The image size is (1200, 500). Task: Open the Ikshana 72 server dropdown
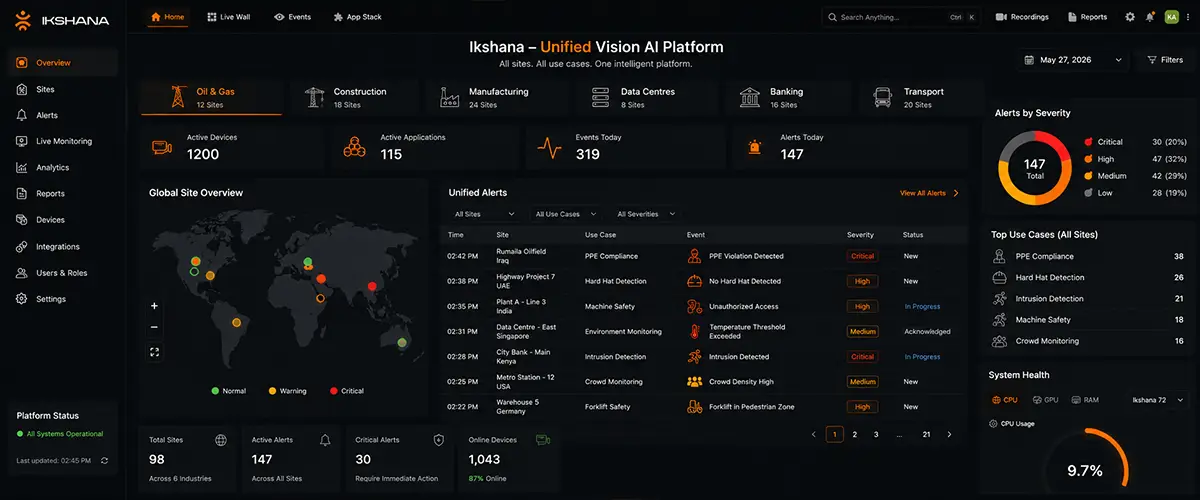coord(1157,399)
